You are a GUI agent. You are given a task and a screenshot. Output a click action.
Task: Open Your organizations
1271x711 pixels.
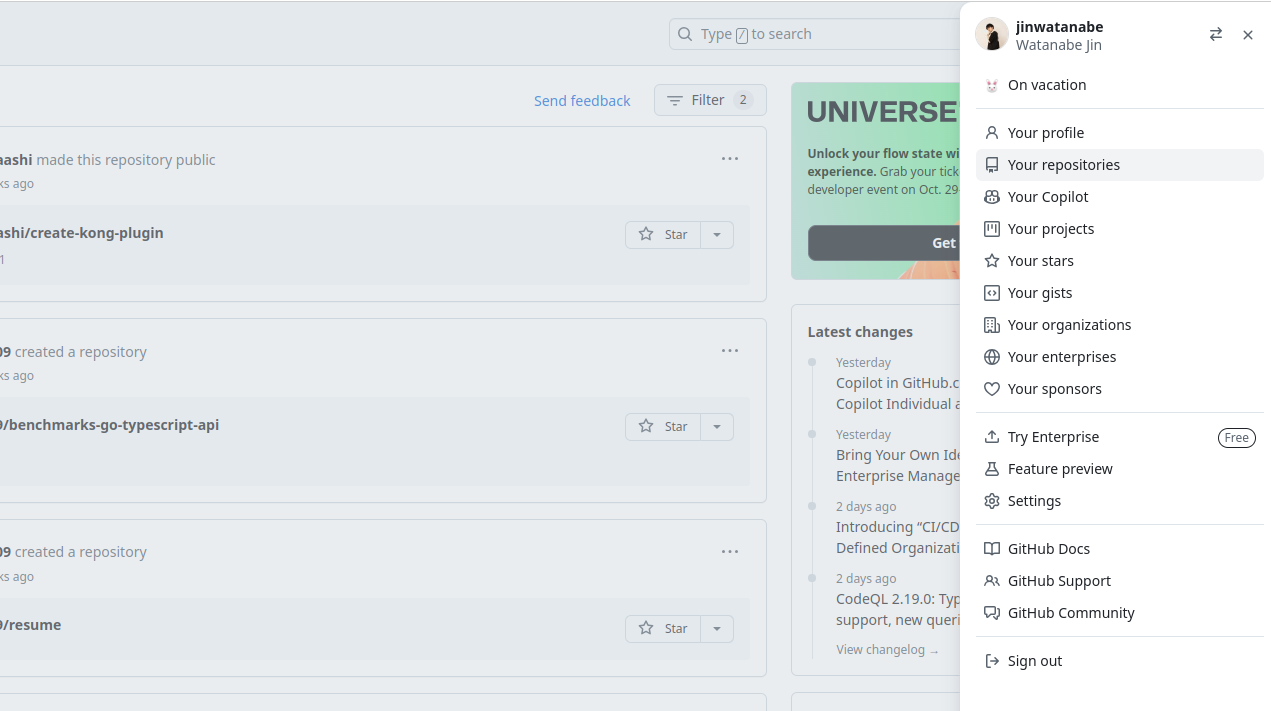pos(1120,325)
